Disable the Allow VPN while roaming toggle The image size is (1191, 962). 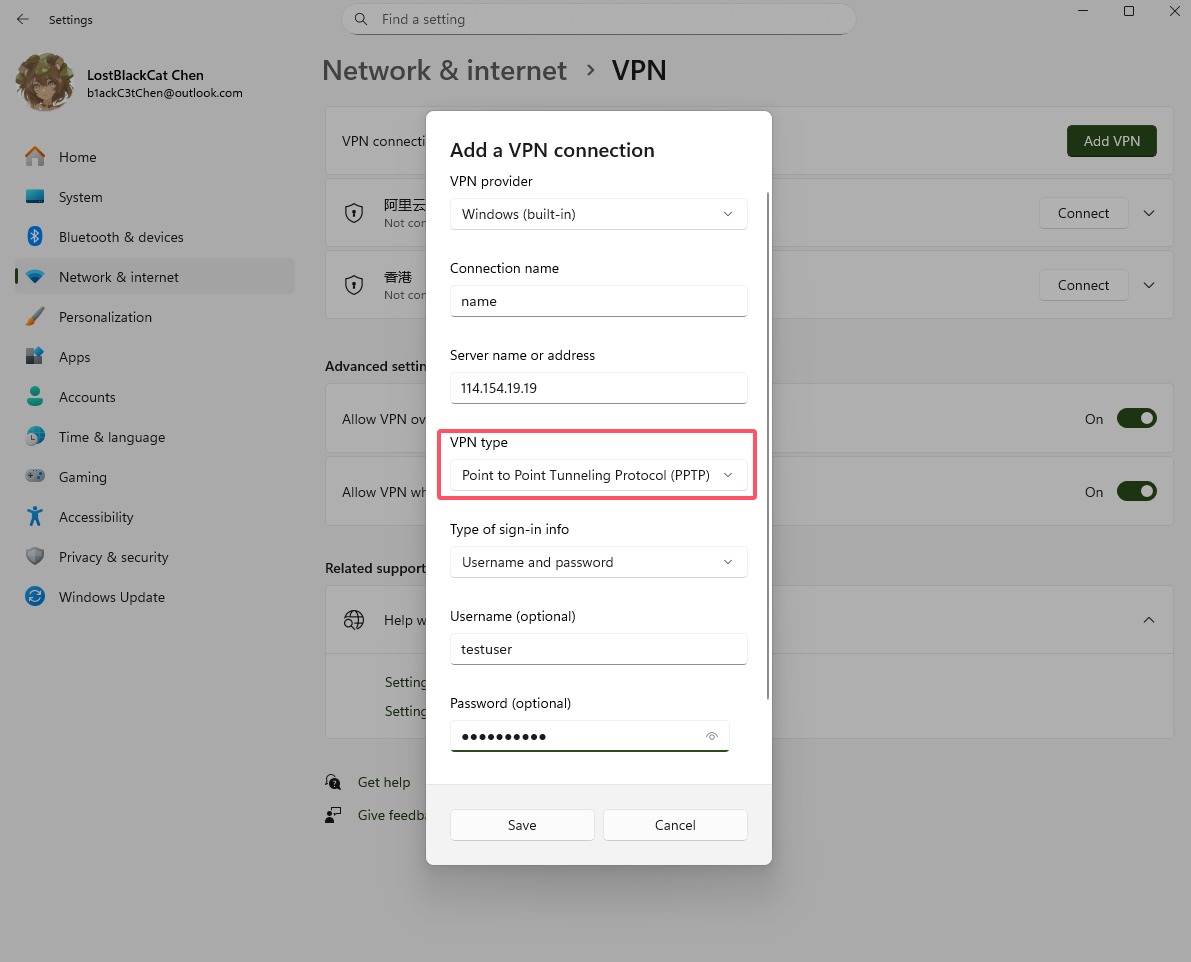(1137, 491)
